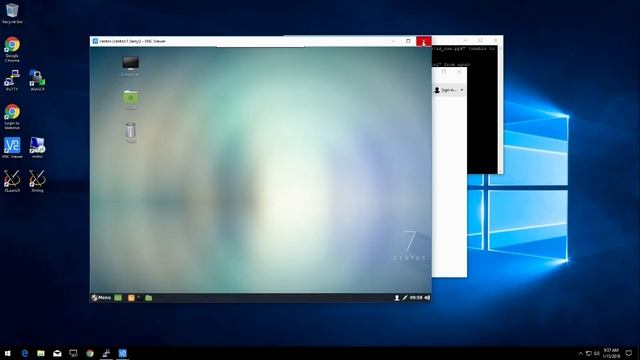Open File Explorer from the Windows taskbar

coord(41,353)
